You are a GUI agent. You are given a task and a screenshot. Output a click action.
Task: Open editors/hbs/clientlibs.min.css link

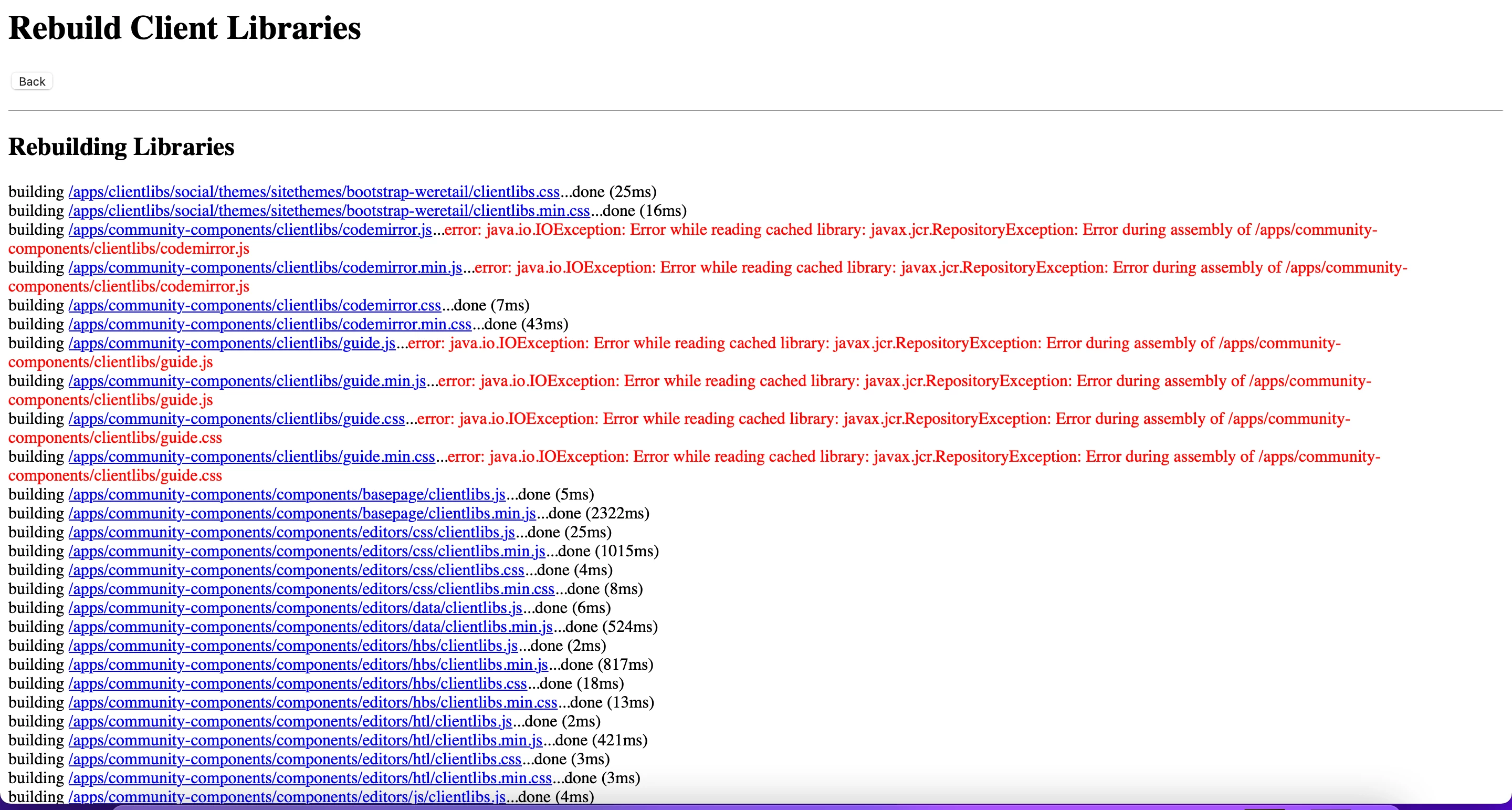tap(313, 702)
